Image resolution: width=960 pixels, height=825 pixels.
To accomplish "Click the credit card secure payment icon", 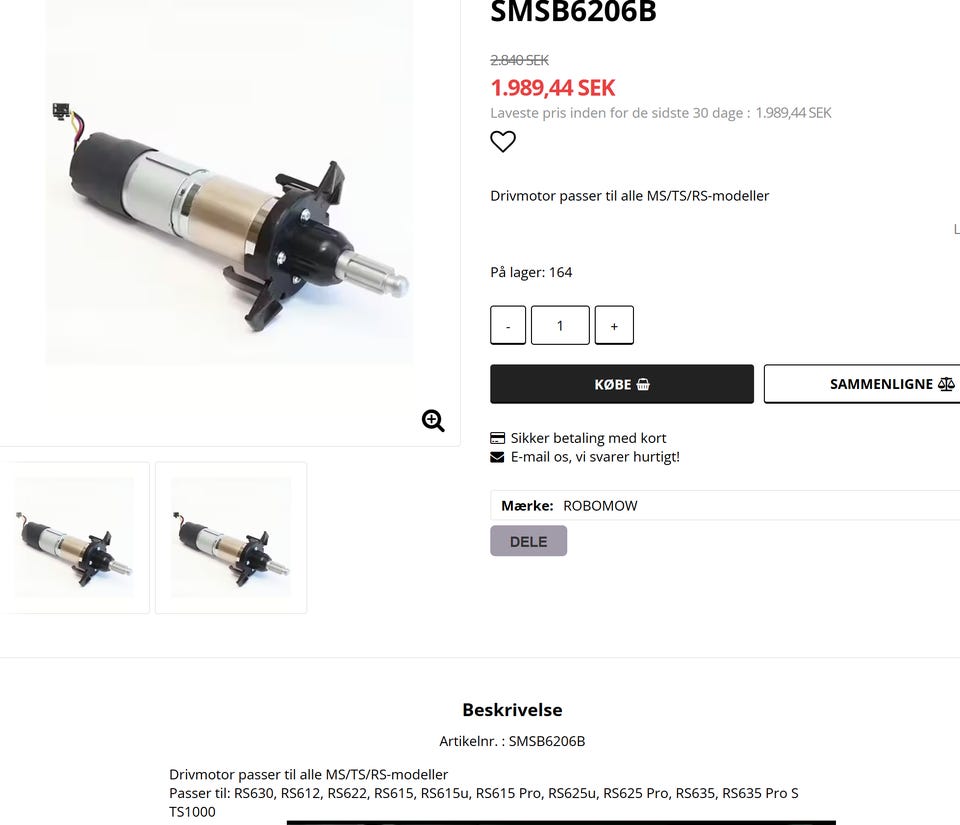I will tap(497, 438).
